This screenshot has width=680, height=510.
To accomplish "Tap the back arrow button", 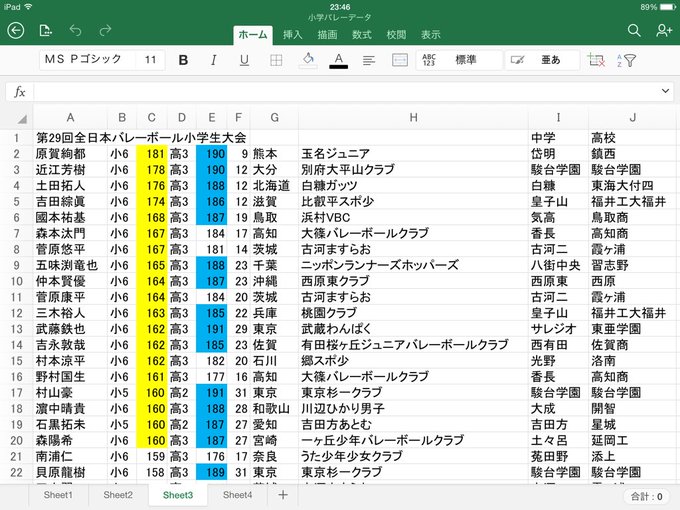I will (x=16, y=31).
